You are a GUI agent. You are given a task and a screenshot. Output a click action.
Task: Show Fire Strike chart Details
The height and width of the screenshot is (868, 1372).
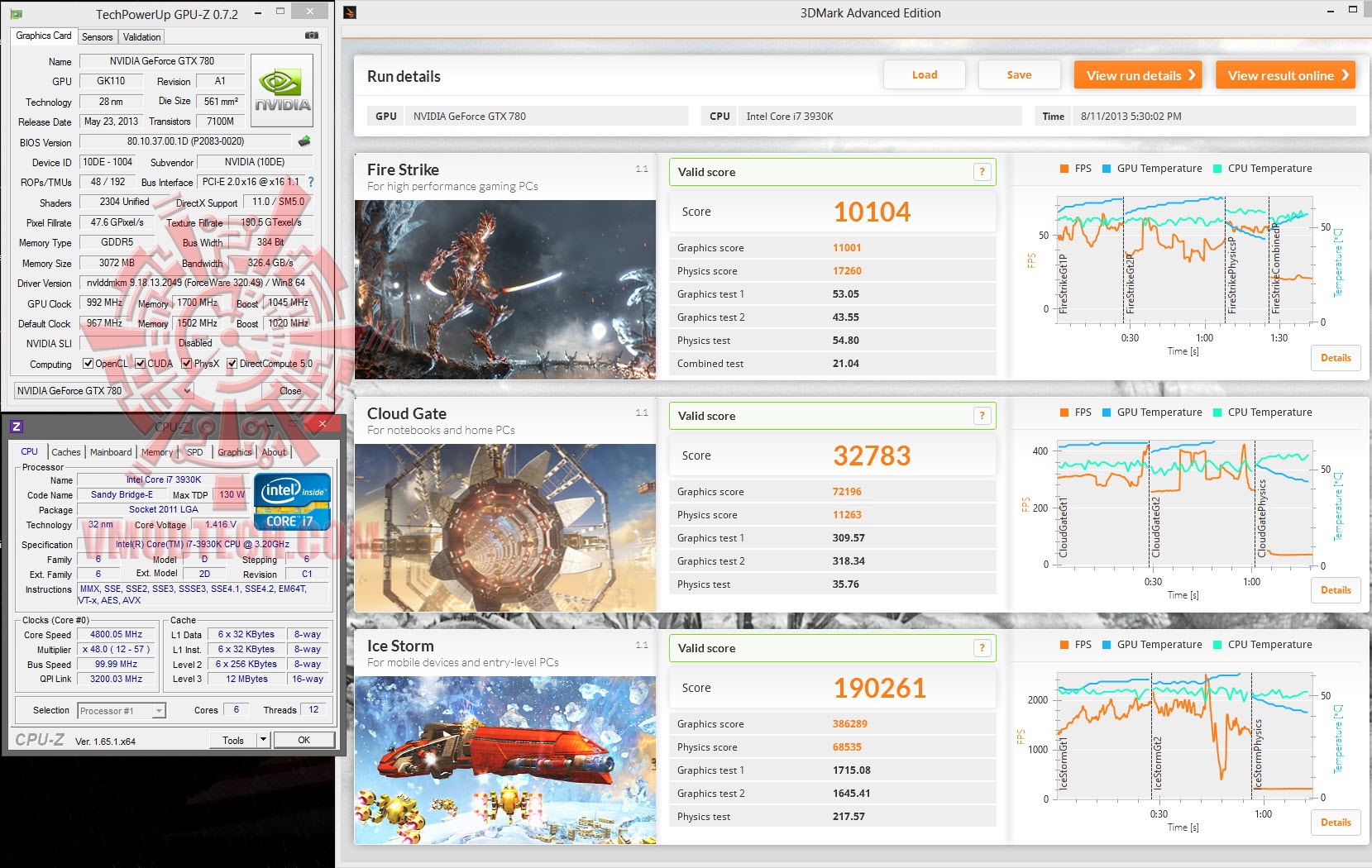tap(1336, 358)
